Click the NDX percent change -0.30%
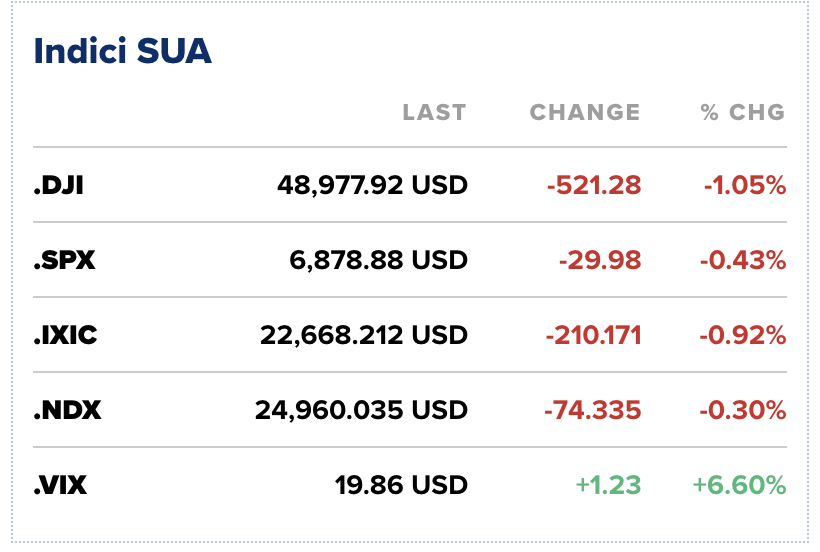This screenshot has height=552, width=820. 741,410
